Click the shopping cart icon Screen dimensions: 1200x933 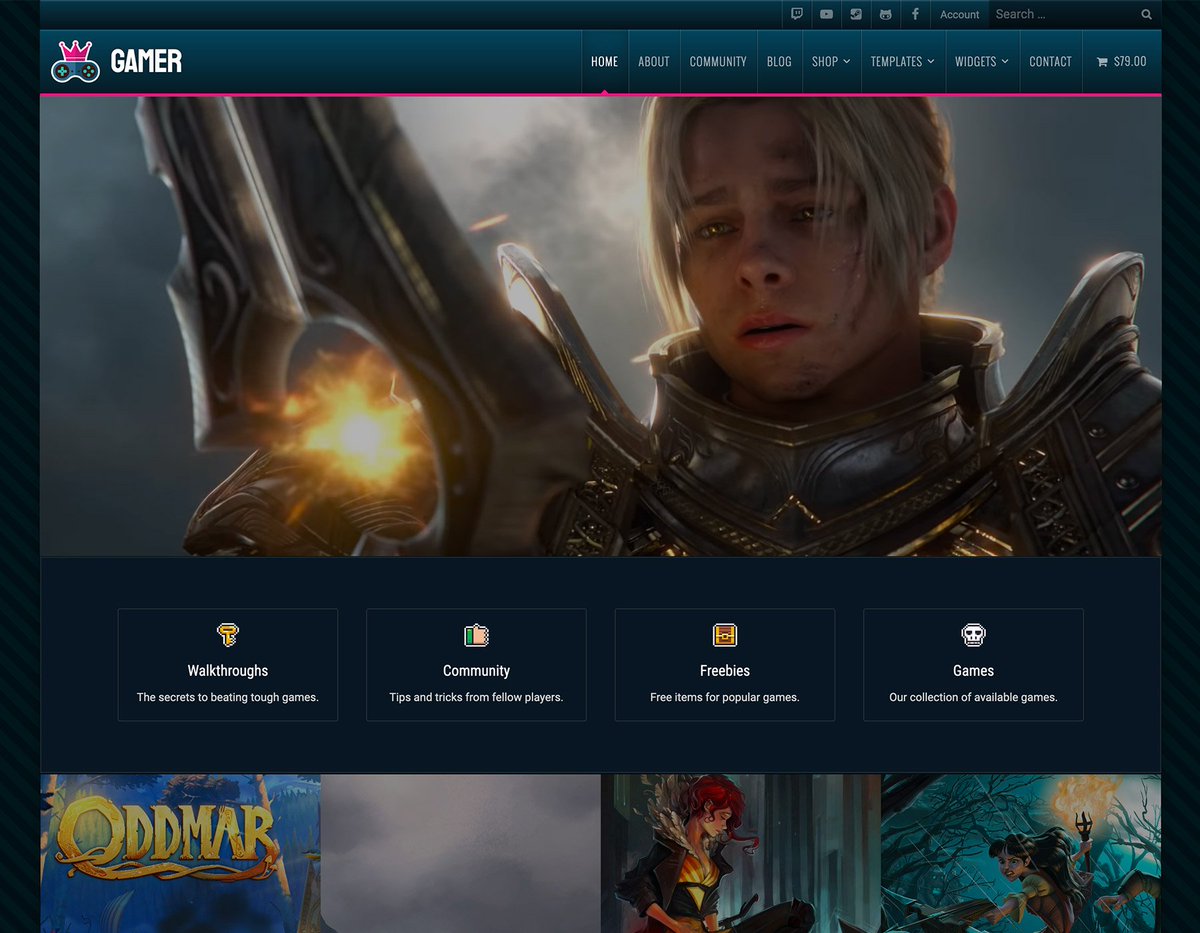pyautogui.click(x=1102, y=62)
